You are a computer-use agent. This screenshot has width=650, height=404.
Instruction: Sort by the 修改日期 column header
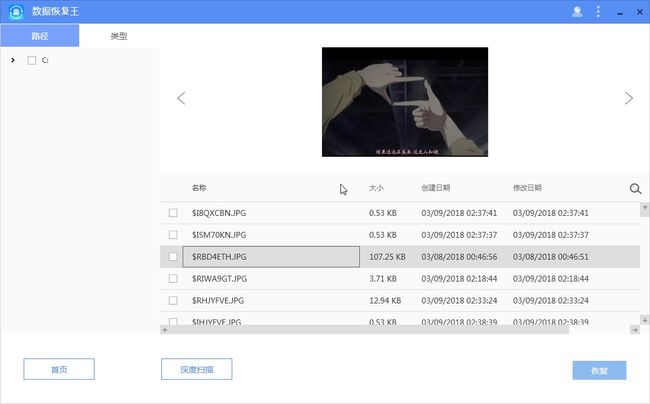click(x=527, y=188)
